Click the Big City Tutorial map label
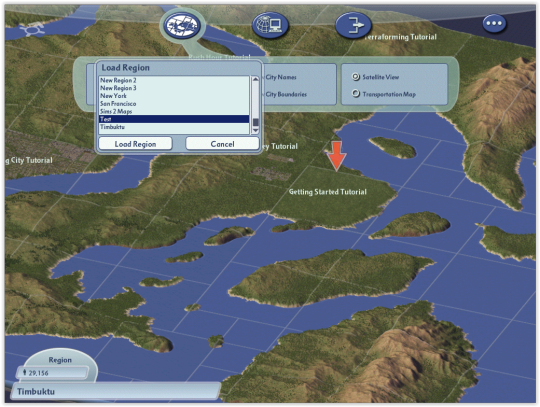This screenshot has height=407, width=540. 29,160
